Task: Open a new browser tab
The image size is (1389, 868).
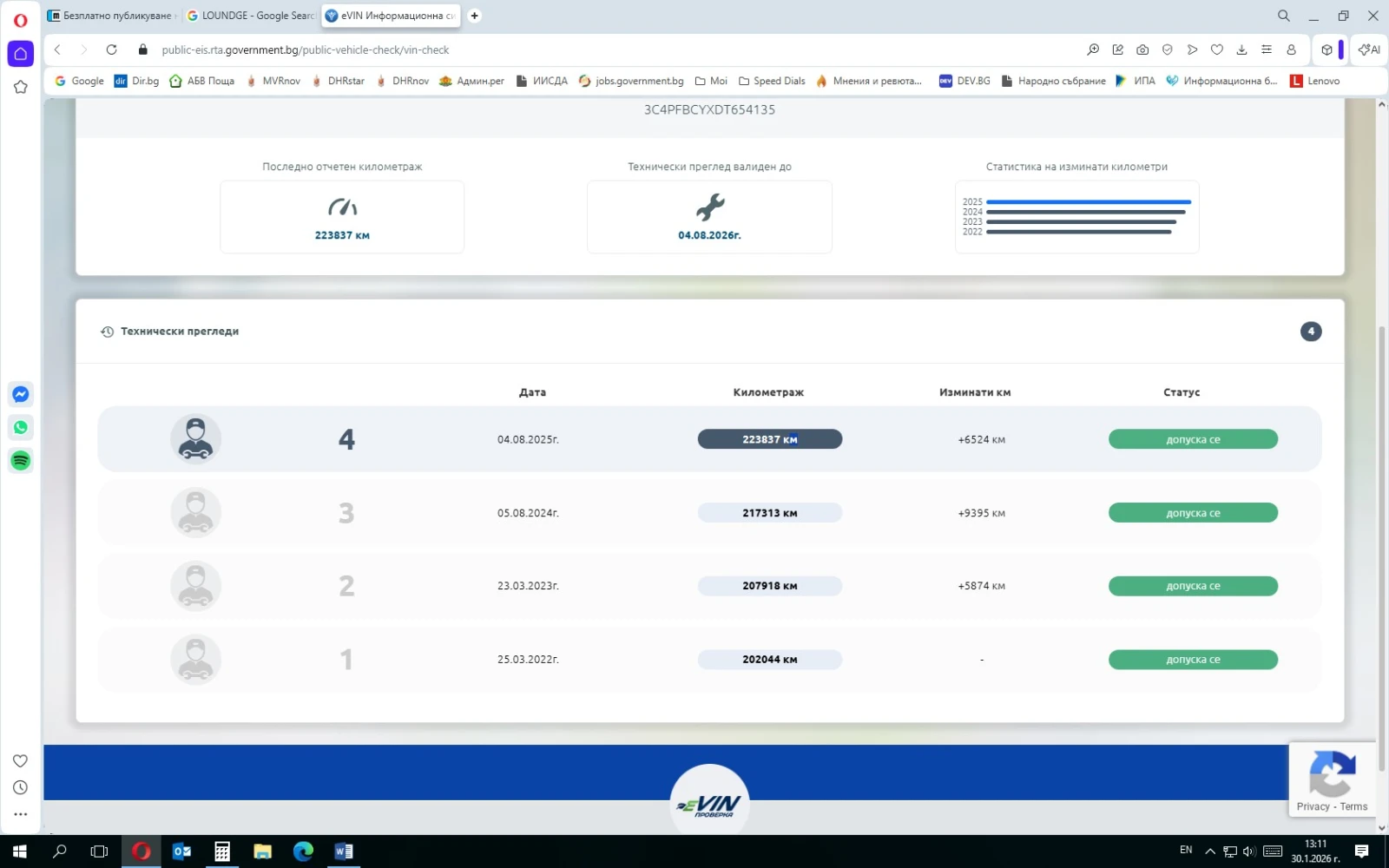Action: 474,16
